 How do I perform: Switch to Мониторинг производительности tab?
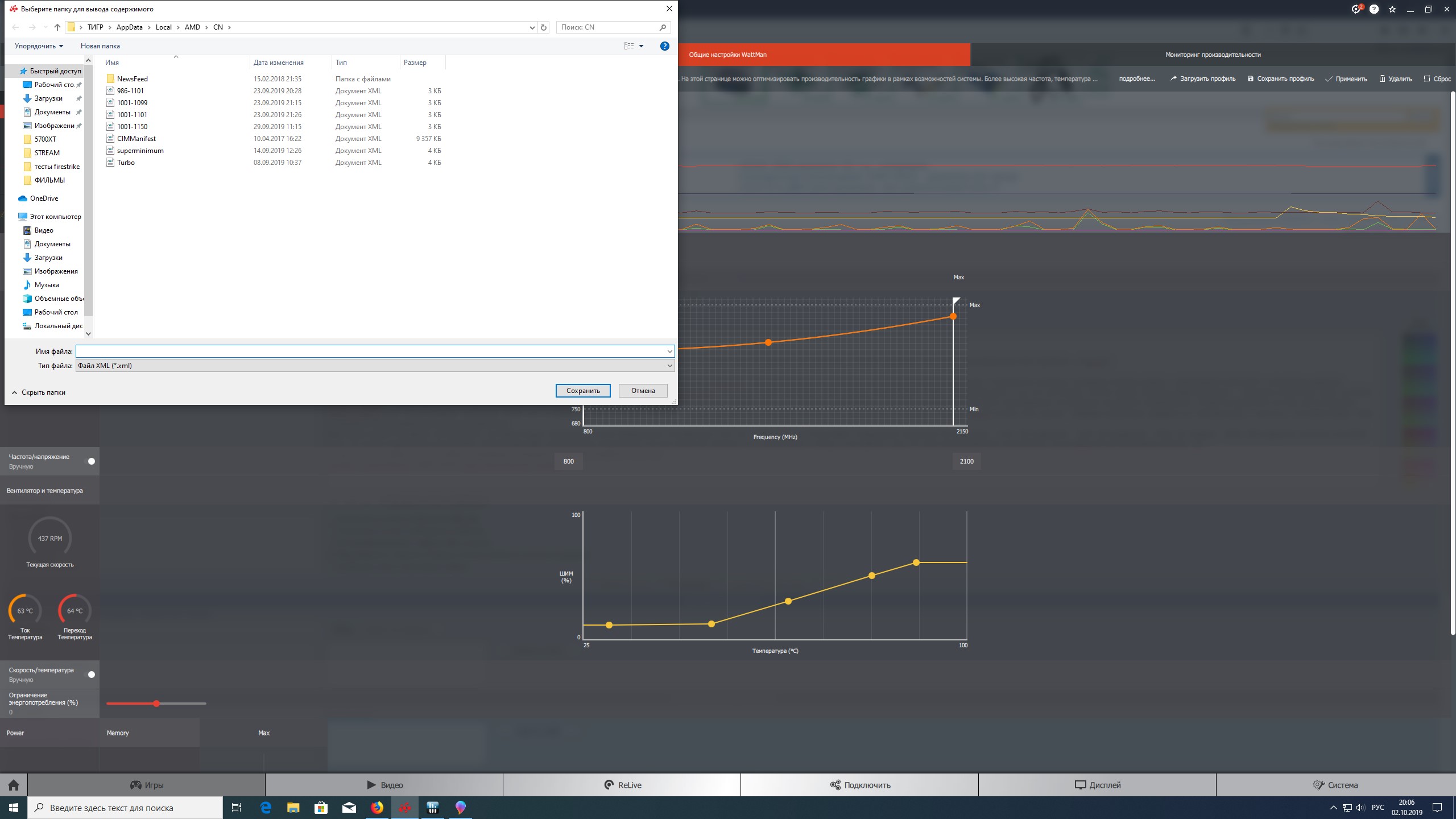click(x=1213, y=55)
